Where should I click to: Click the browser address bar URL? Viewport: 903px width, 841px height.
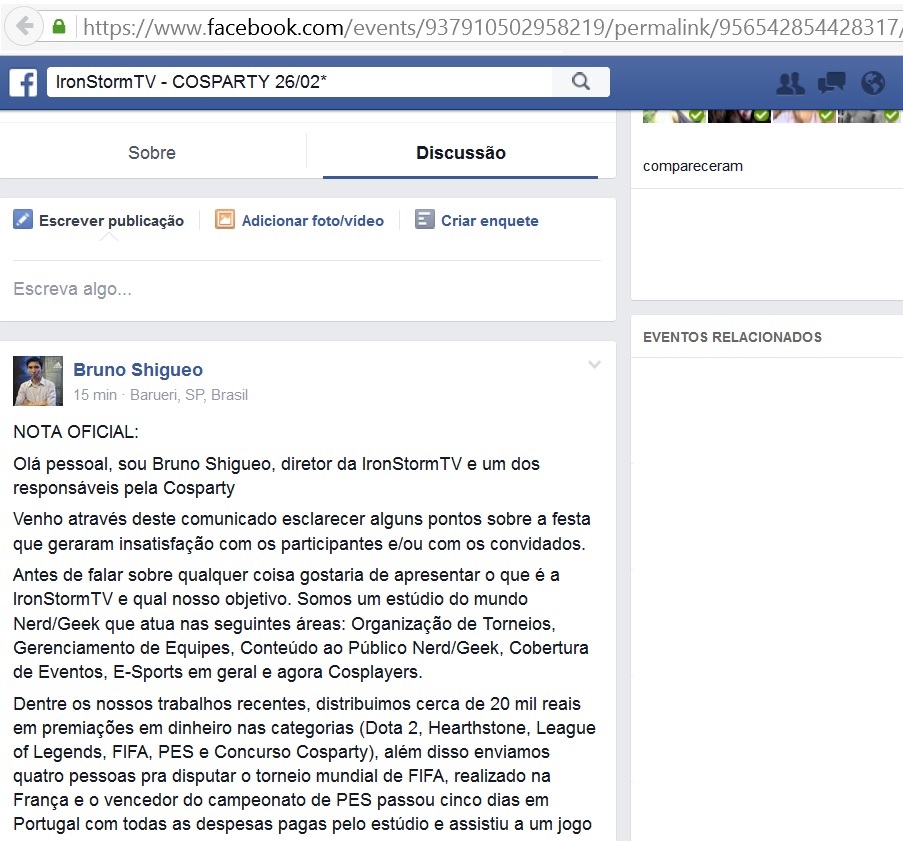pyautogui.click(x=492, y=27)
